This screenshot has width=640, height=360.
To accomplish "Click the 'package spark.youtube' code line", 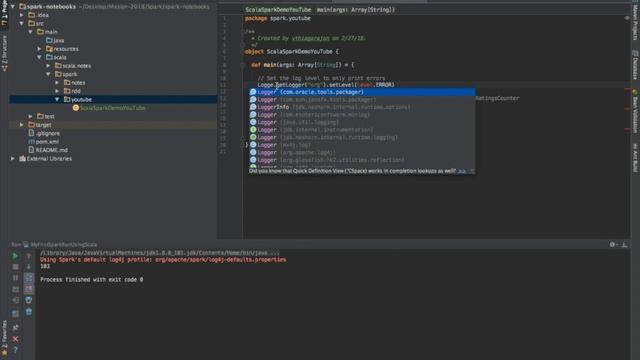I will (278, 18).
